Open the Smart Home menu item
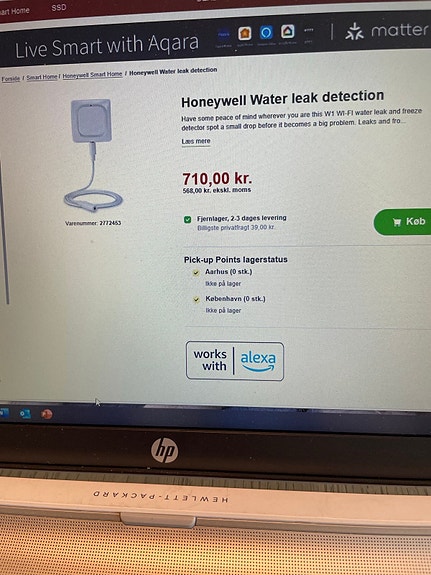 [14, 11]
